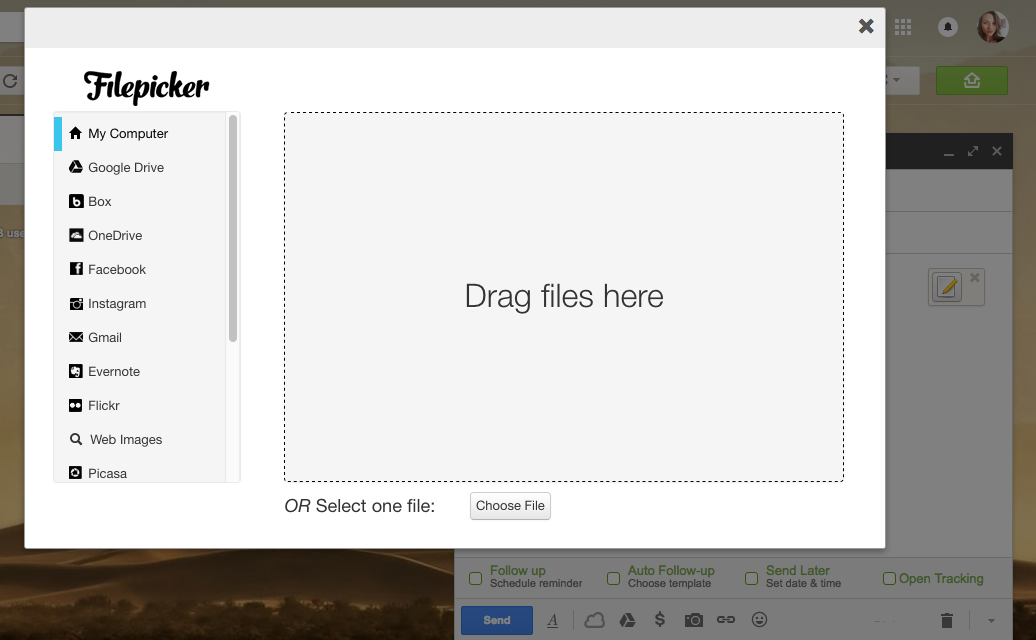Open the Google apps grid

pos(903,27)
